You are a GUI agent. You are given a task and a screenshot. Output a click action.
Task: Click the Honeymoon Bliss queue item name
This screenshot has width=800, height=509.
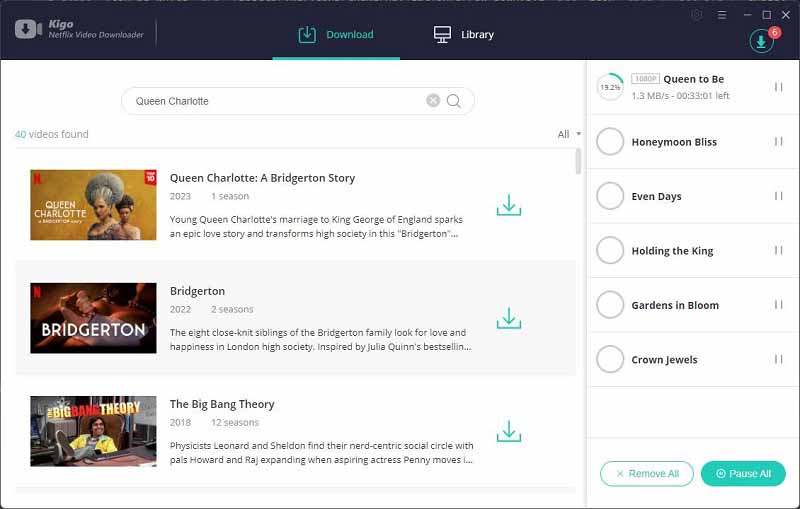point(674,142)
